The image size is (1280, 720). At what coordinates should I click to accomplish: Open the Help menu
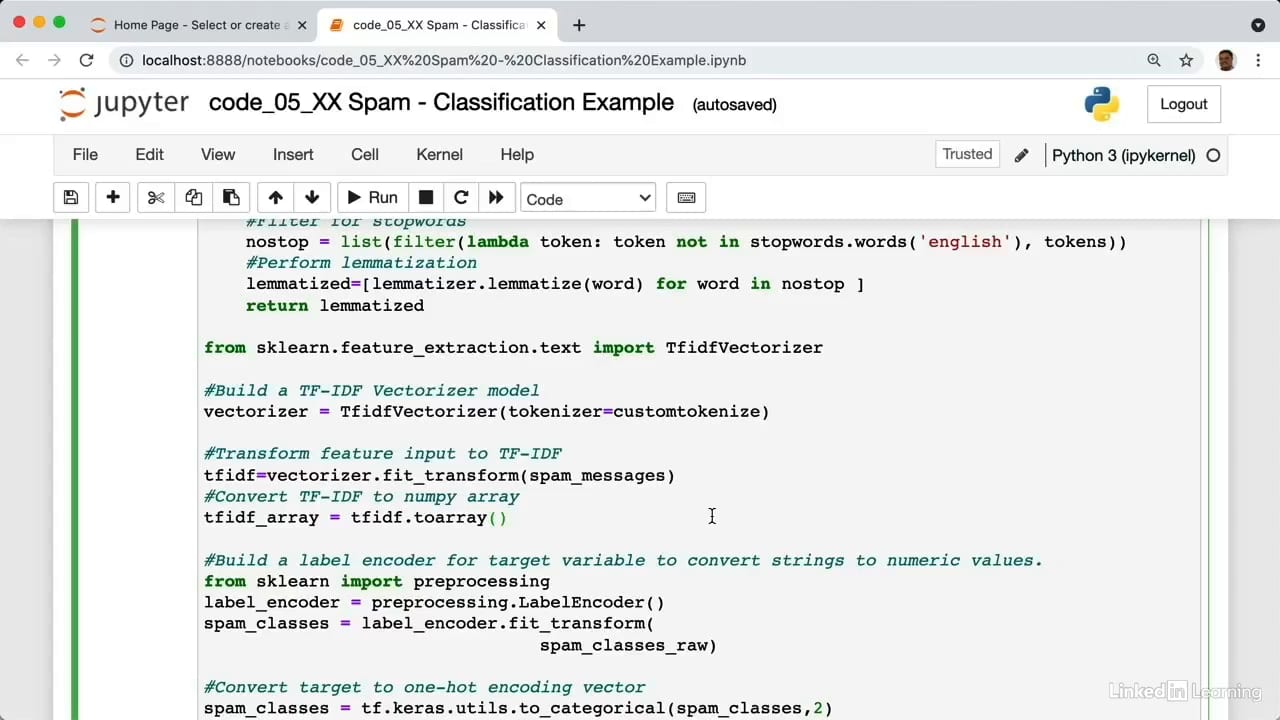tap(517, 155)
